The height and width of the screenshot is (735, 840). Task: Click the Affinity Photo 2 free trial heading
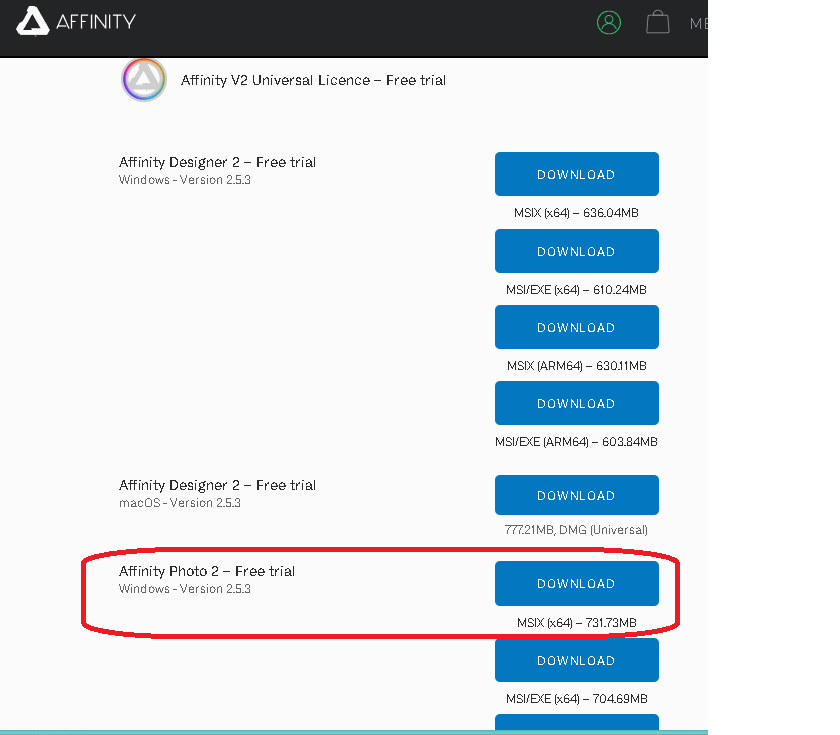pos(207,571)
